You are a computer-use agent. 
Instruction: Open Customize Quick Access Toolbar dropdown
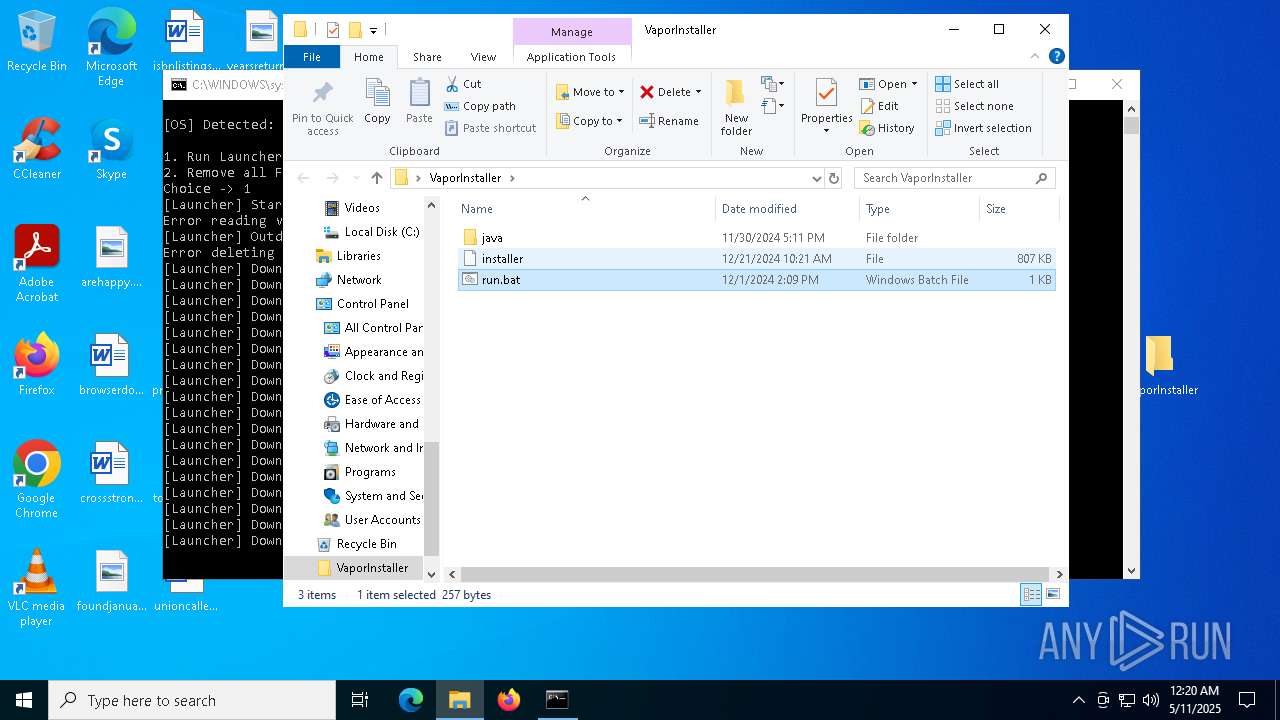click(x=373, y=30)
